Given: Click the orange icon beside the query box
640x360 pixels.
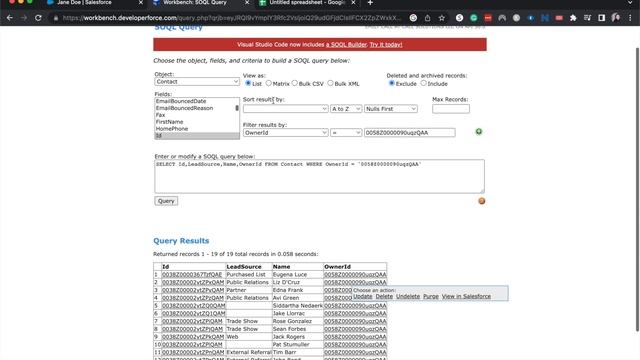Looking at the screenshot, I should 482,201.
